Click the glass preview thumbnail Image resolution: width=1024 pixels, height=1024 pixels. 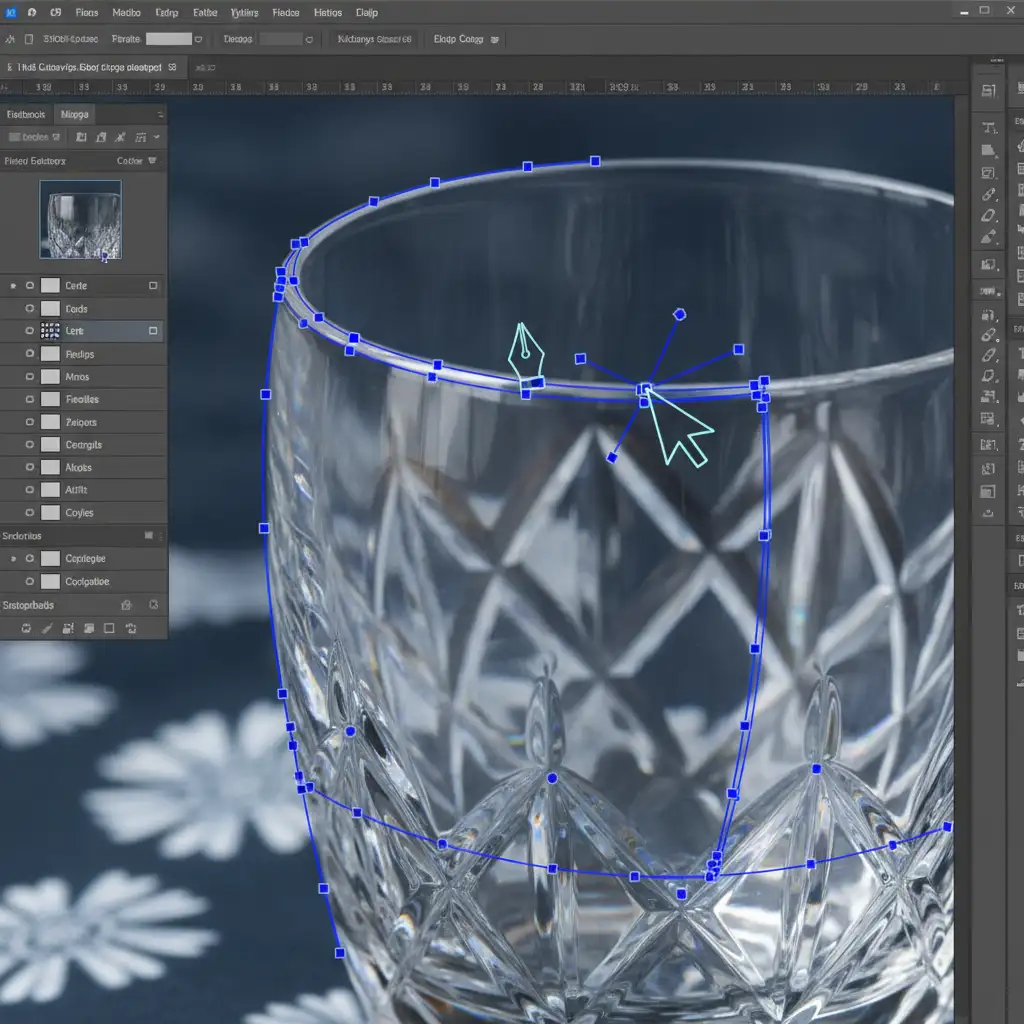80,219
